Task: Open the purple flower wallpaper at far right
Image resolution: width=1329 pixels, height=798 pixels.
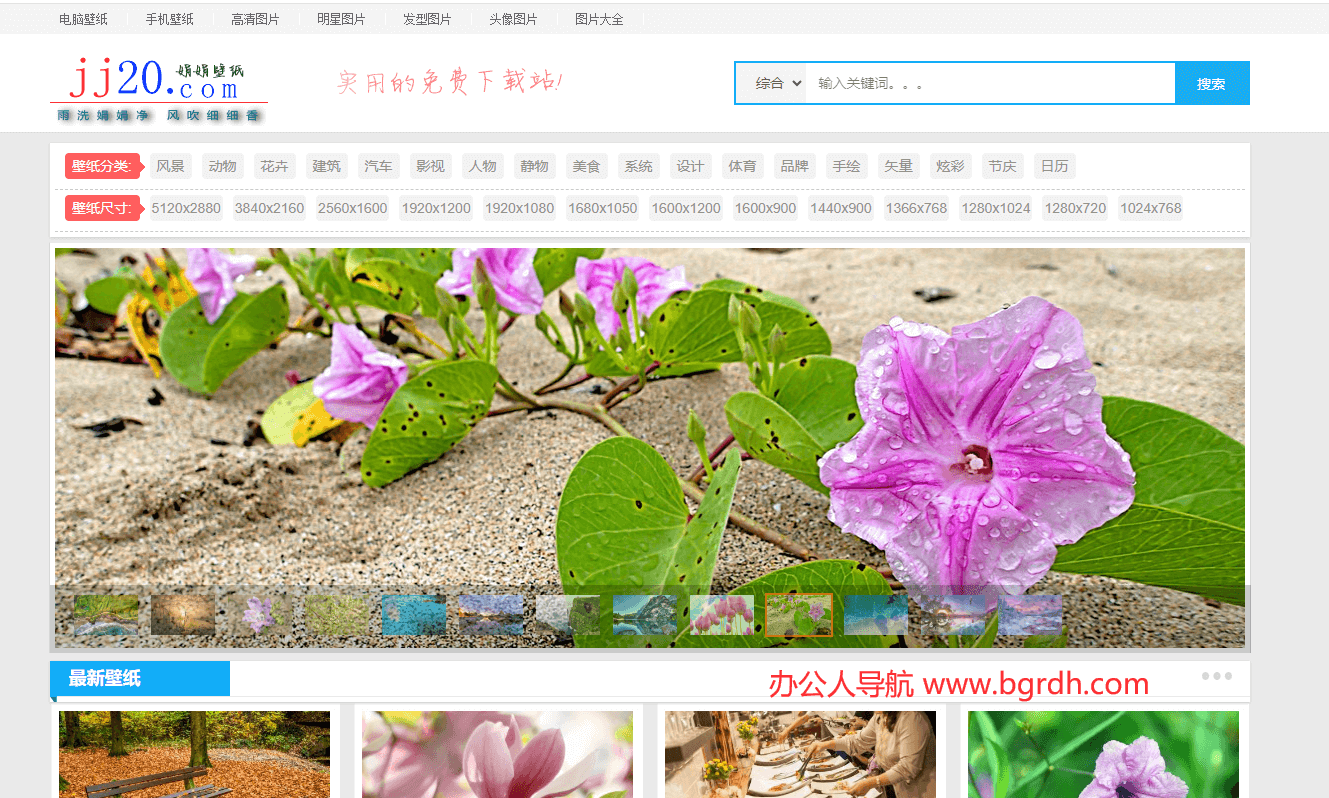Action: (x=1103, y=754)
